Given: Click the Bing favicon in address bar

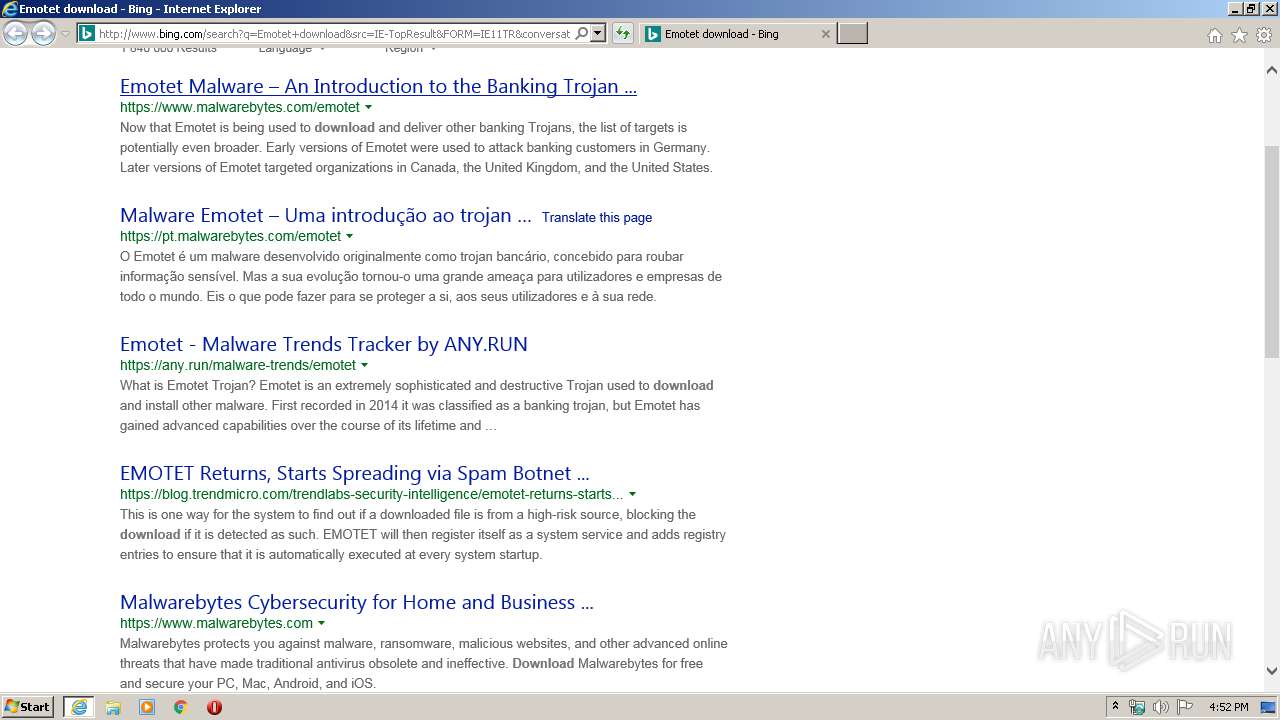Looking at the screenshot, I should tap(87, 33).
